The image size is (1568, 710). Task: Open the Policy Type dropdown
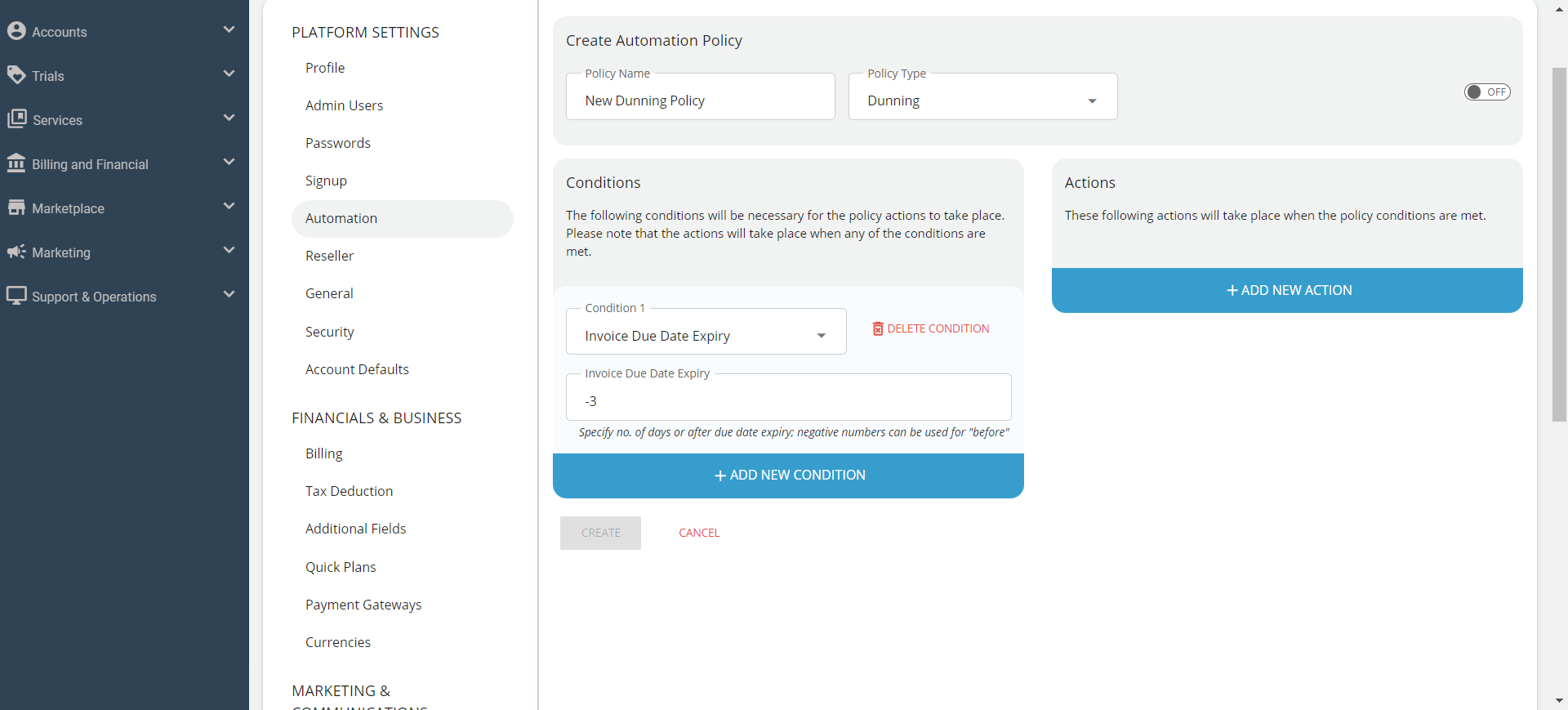click(x=982, y=96)
